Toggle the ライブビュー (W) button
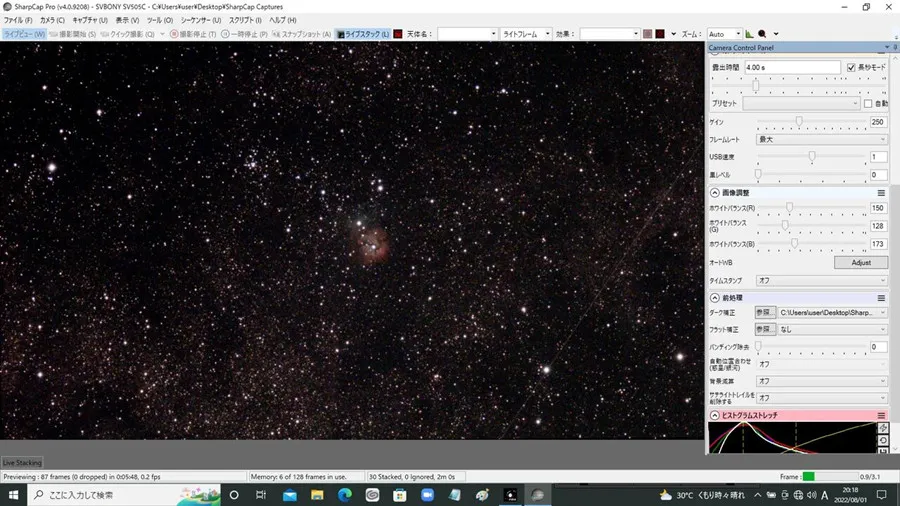900x506 pixels. pos(24,34)
